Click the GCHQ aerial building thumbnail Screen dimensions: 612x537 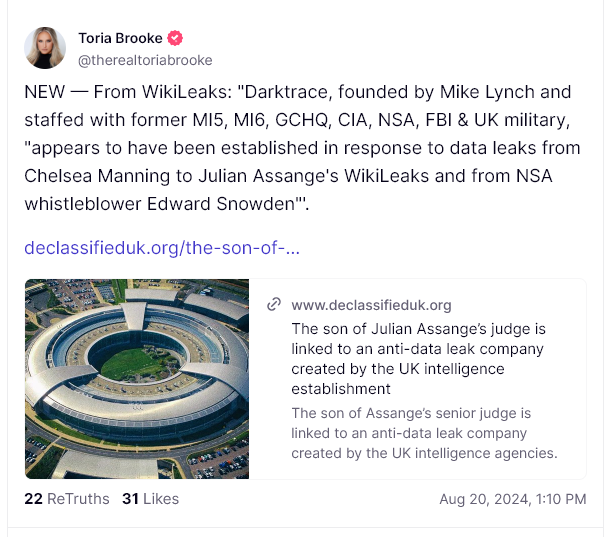(137, 378)
